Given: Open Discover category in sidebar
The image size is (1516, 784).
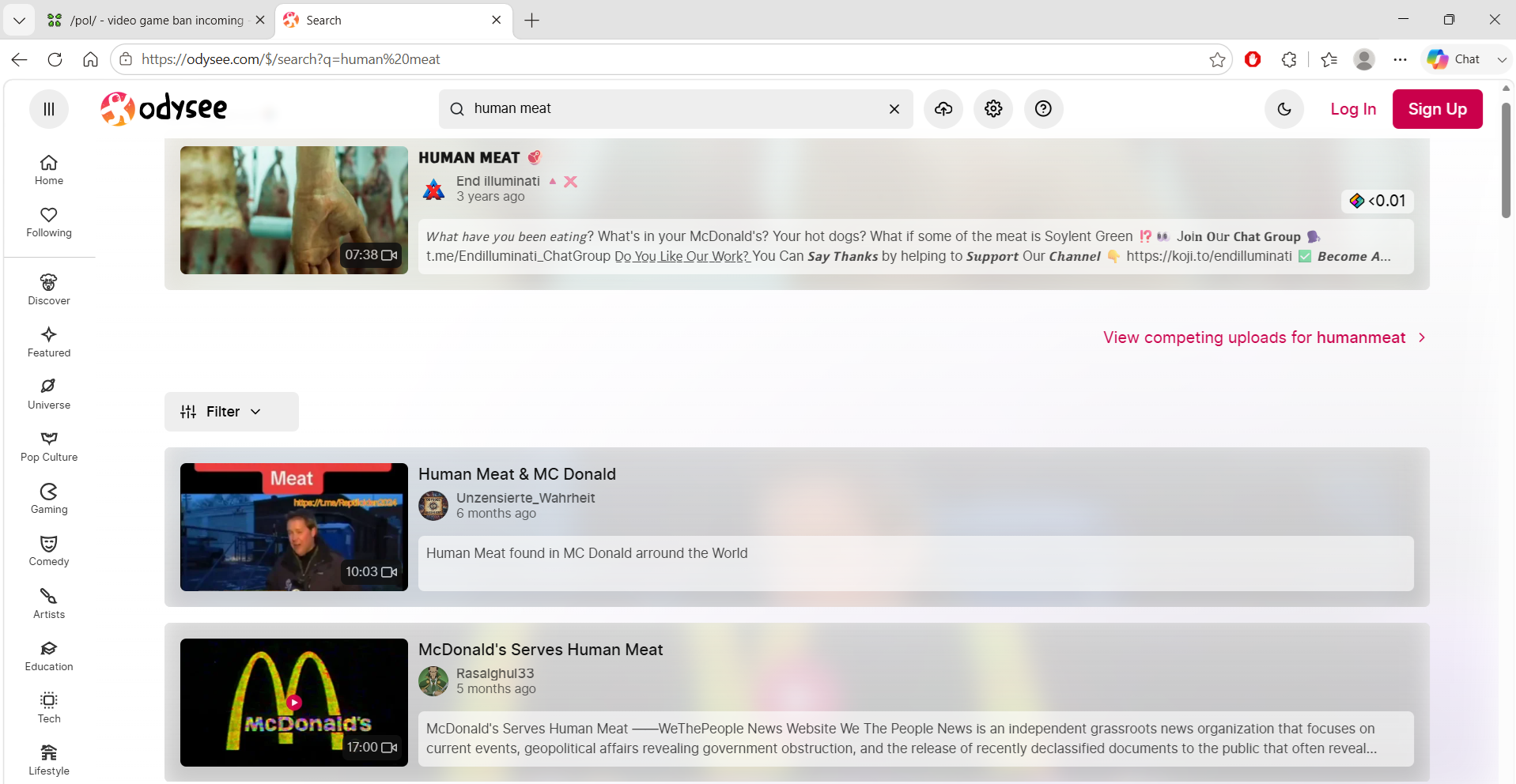Looking at the screenshot, I should (x=49, y=290).
